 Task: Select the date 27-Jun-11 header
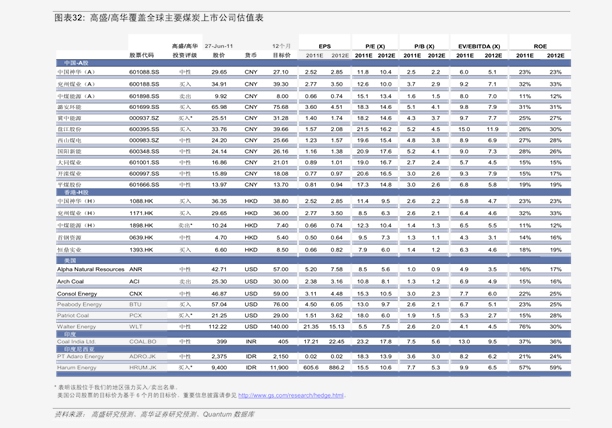coord(219,46)
